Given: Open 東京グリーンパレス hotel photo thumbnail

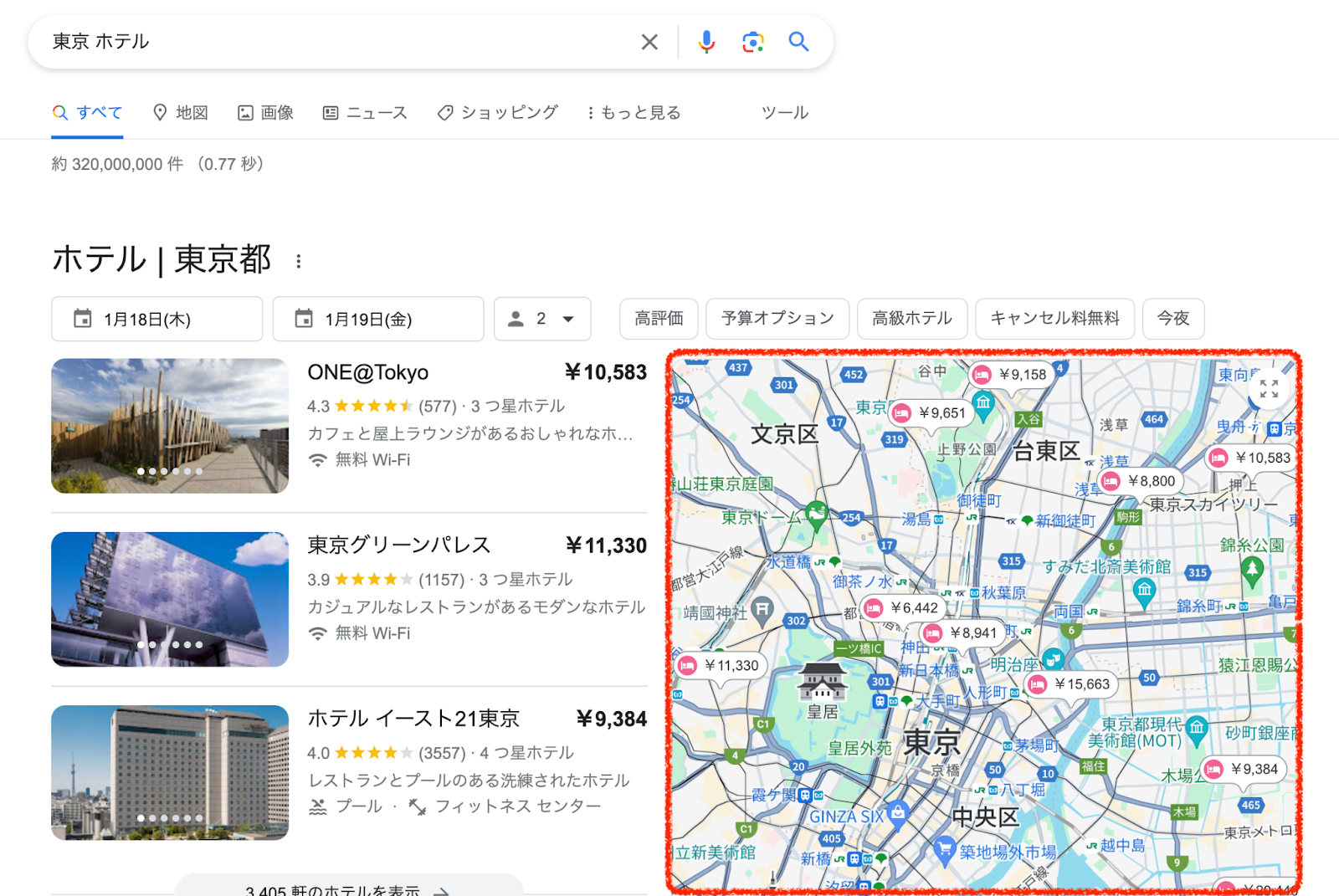Looking at the screenshot, I should pos(170,599).
